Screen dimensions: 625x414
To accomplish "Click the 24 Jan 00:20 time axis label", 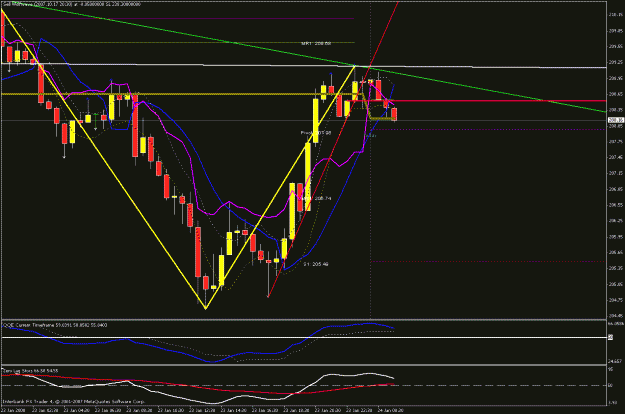I will coord(391,410).
